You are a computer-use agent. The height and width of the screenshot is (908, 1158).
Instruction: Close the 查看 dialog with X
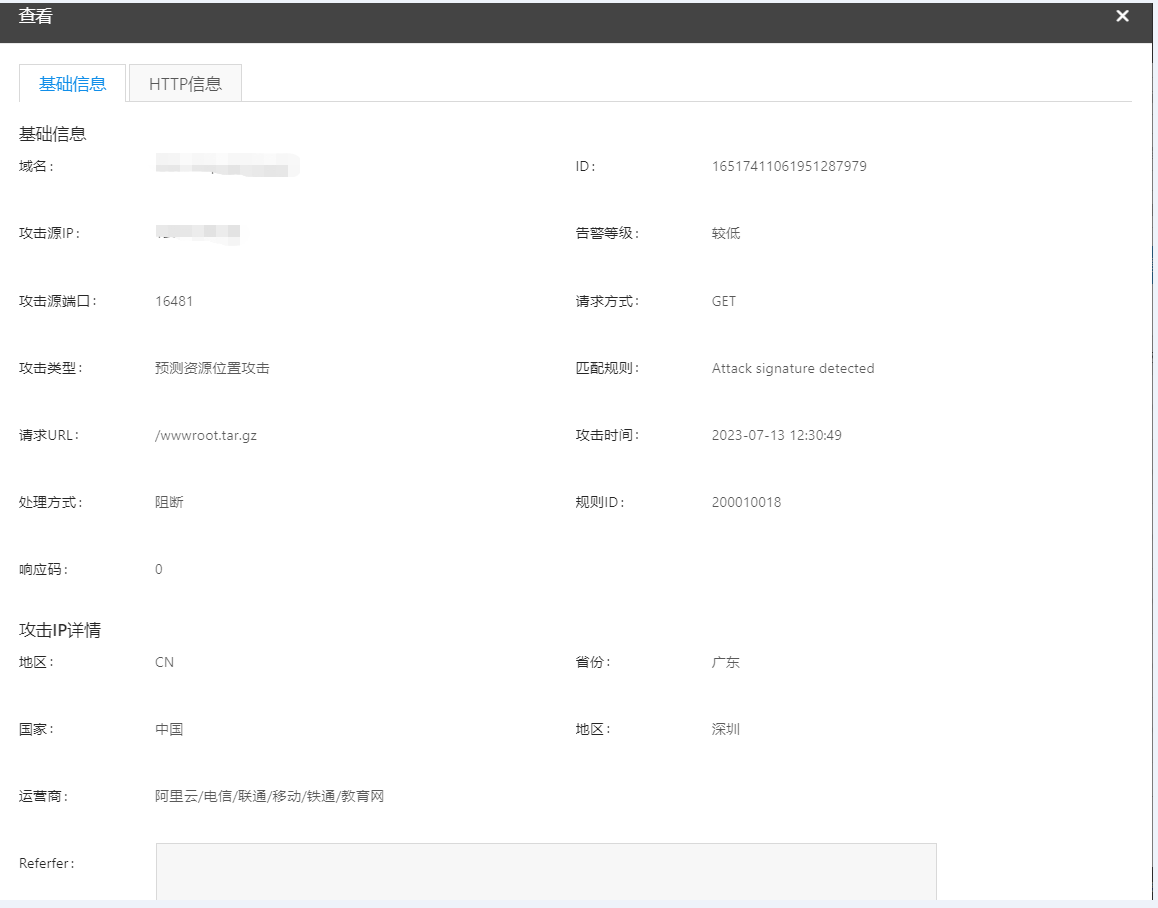click(x=1122, y=16)
